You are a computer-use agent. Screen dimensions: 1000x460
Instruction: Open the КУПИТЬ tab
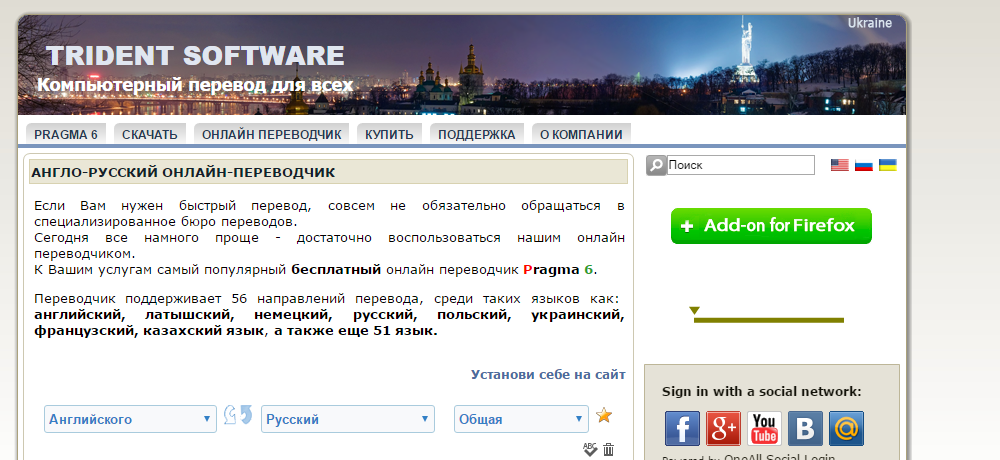389,135
